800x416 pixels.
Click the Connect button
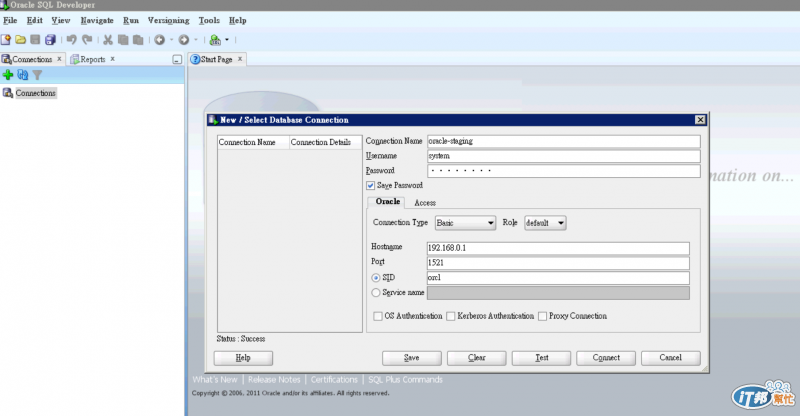tap(606, 358)
